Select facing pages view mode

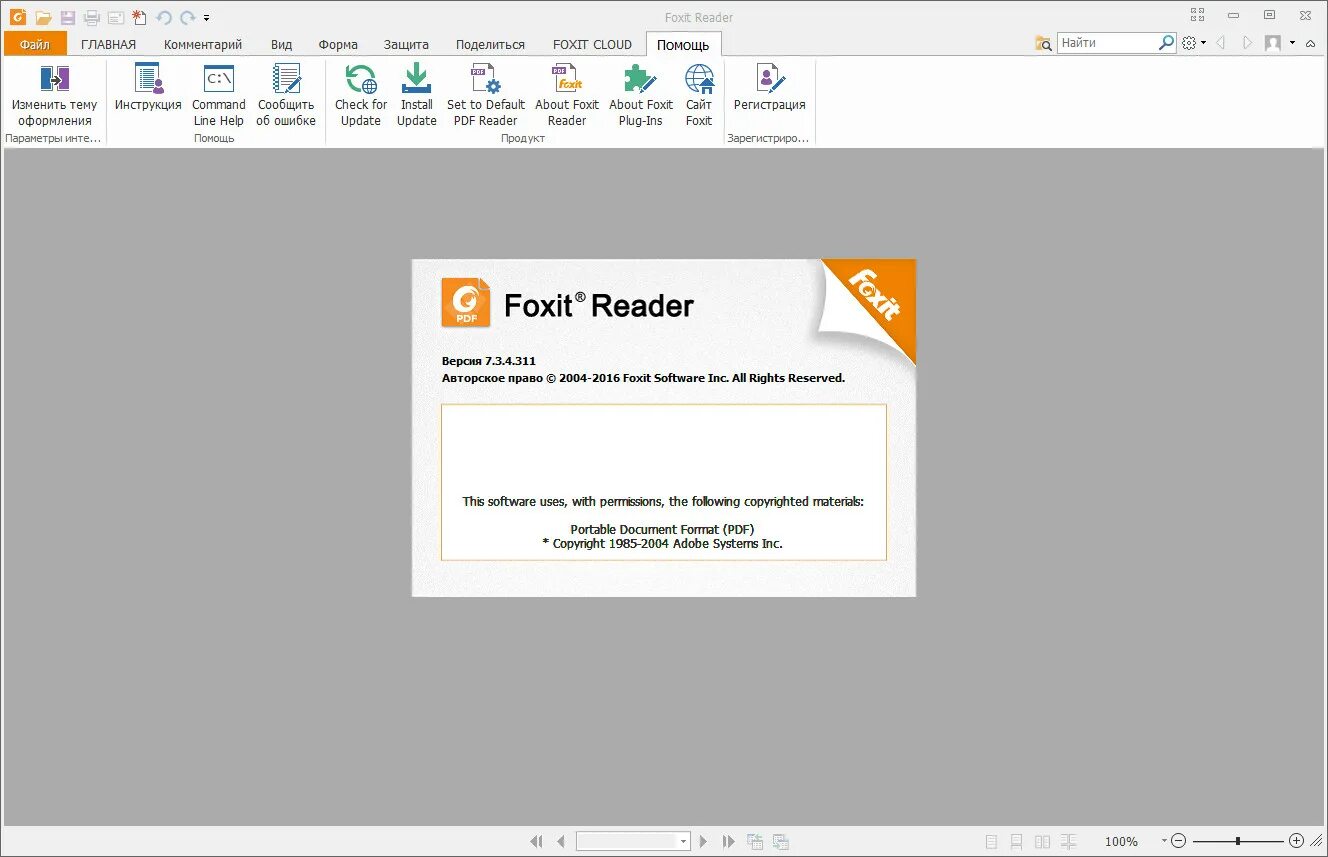(1042, 842)
